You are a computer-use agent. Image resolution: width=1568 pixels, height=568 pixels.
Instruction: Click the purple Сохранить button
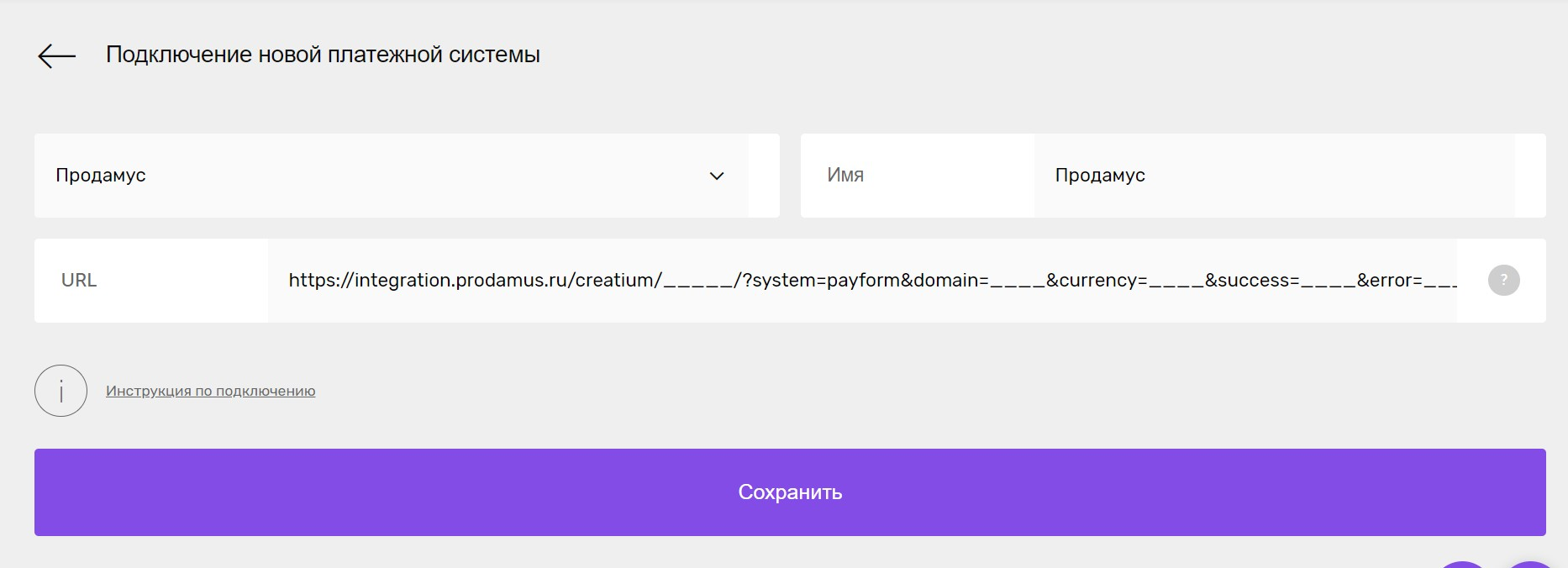click(790, 492)
